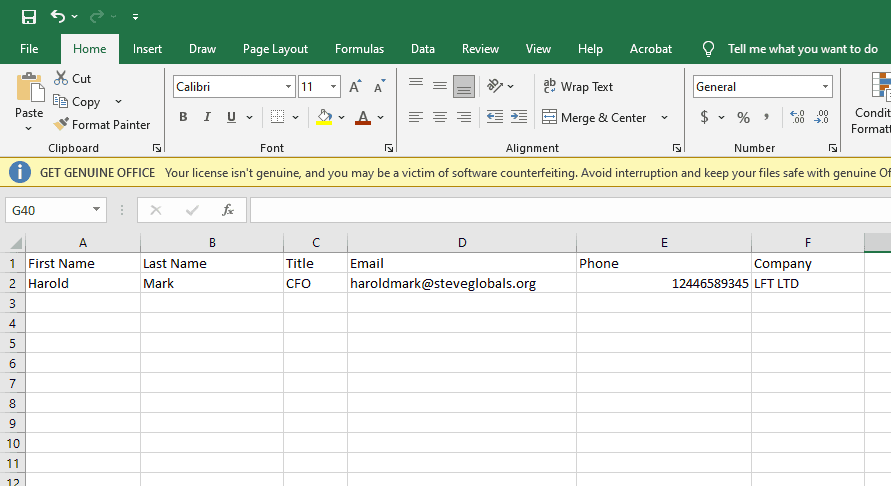Viewport: 891px width, 486px height.
Task: Expand the General number format dropdown
Action: tap(825, 87)
